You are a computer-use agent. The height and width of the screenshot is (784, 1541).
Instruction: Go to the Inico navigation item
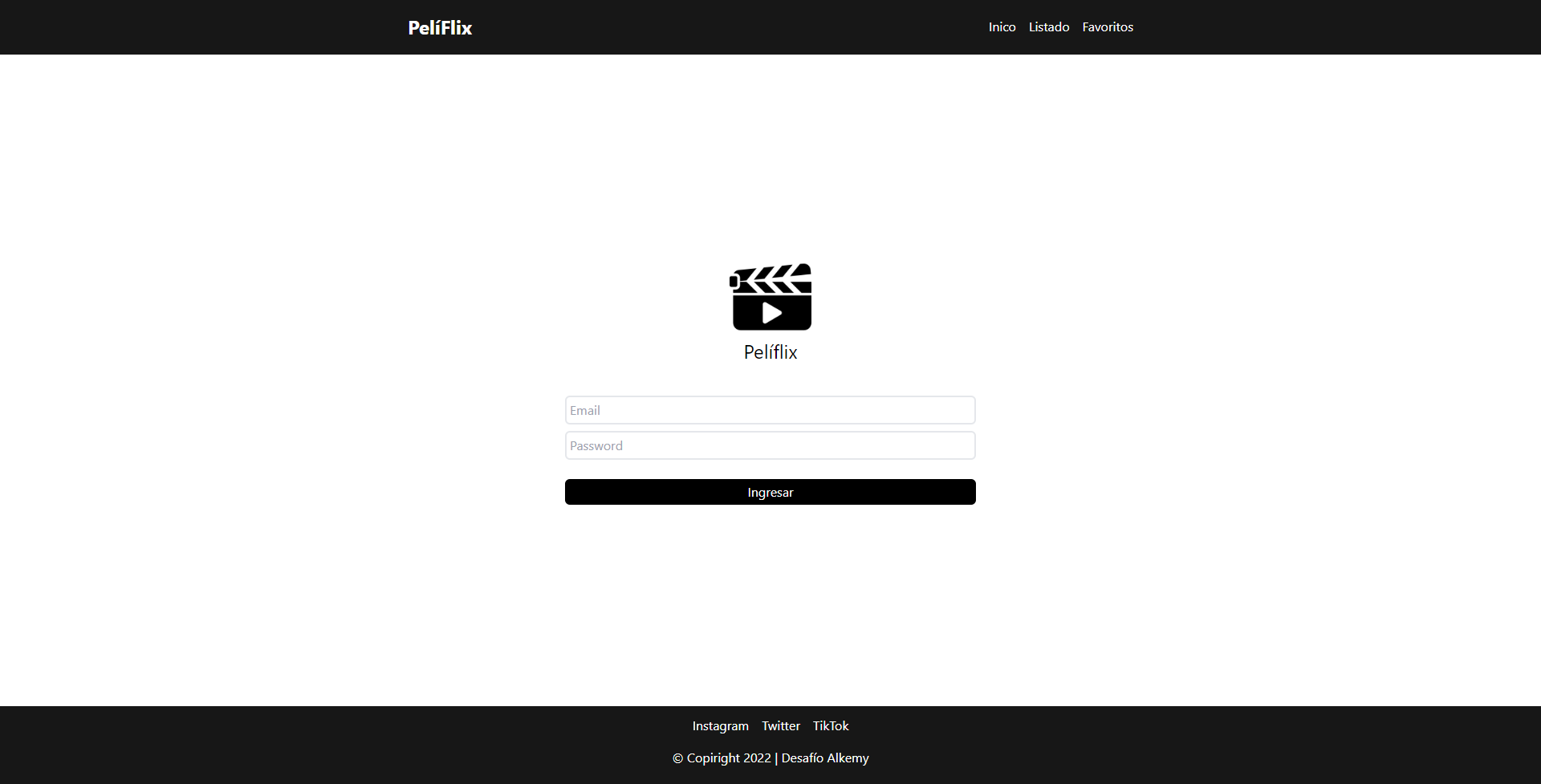click(x=1002, y=27)
